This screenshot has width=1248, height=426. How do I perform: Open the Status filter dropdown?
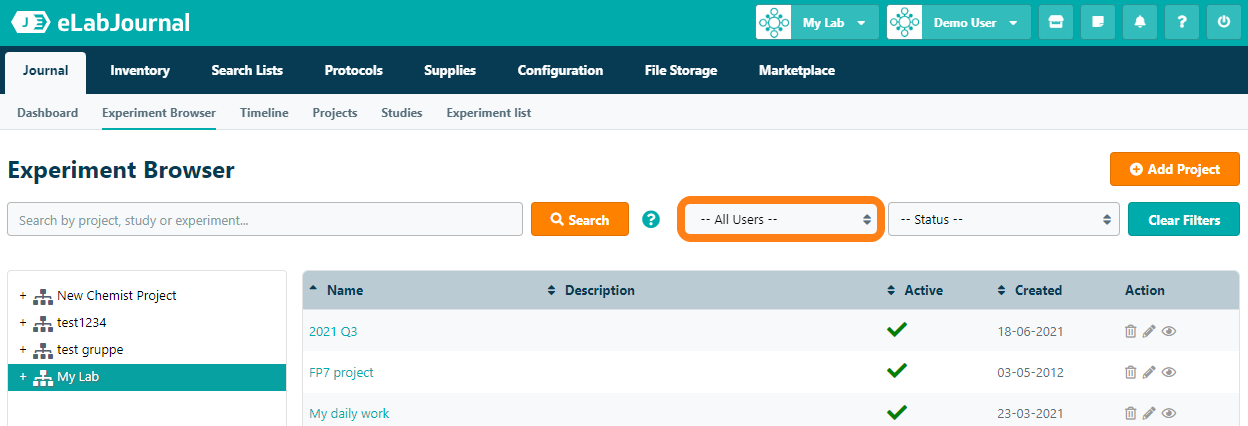(x=1003, y=219)
